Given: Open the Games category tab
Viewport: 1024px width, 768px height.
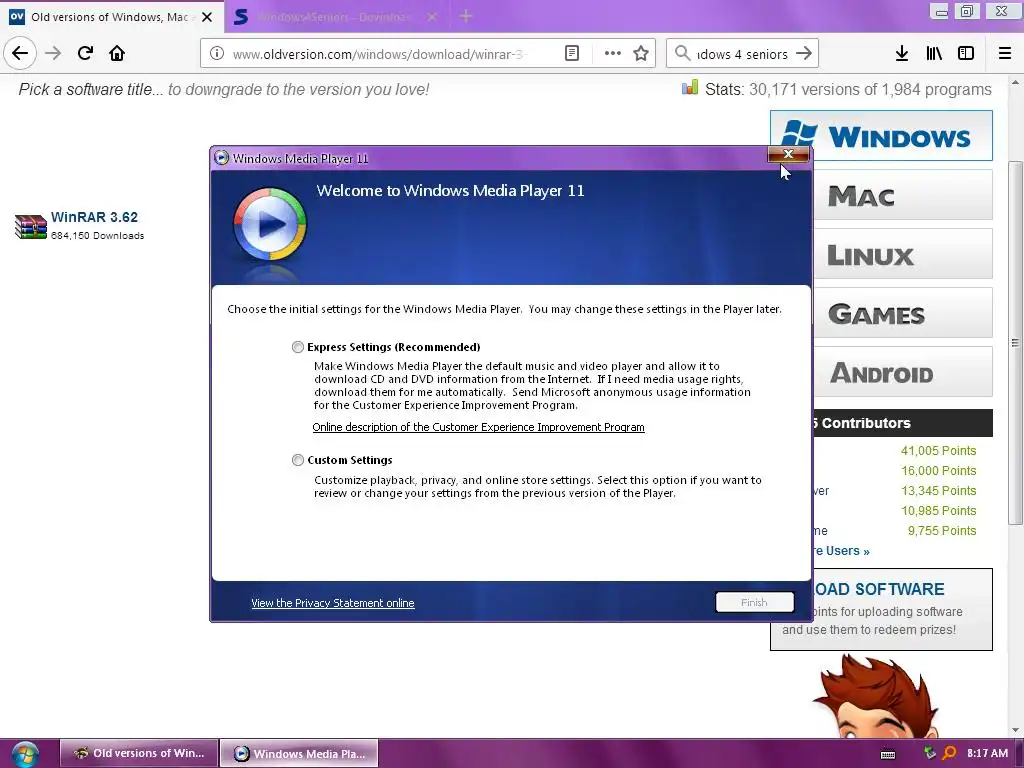Looking at the screenshot, I should pyautogui.click(x=903, y=313).
